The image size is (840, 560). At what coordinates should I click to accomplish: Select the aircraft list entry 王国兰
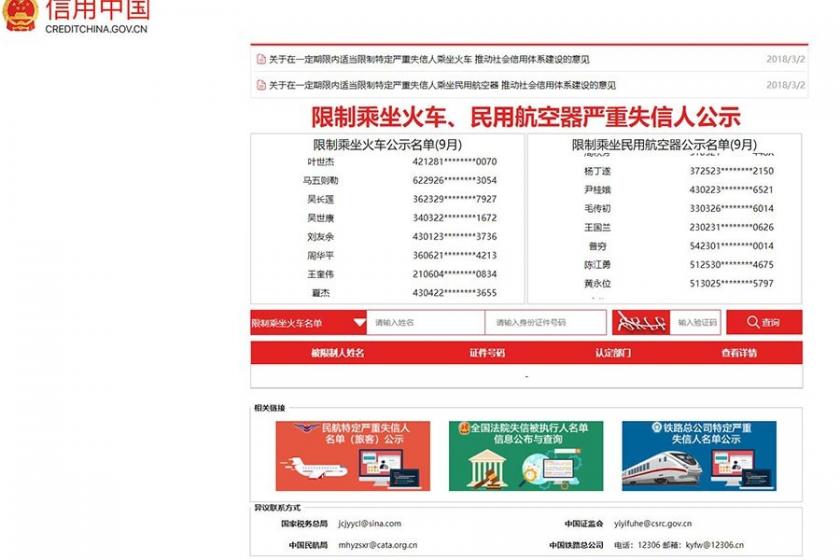click(x=597, y=228)
